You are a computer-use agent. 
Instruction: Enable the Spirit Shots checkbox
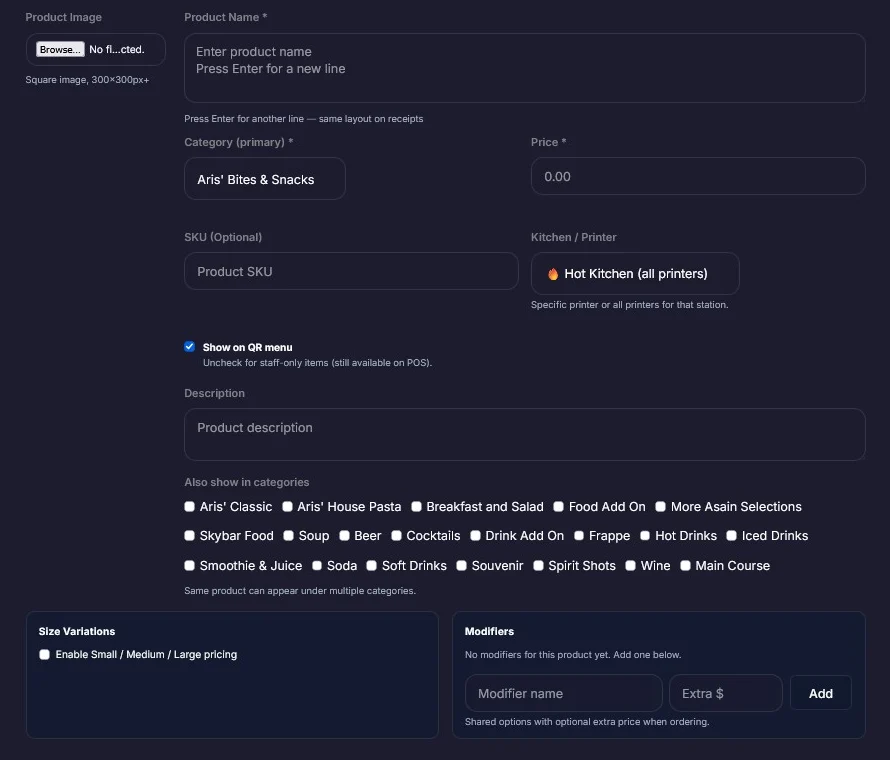point(538,565)
